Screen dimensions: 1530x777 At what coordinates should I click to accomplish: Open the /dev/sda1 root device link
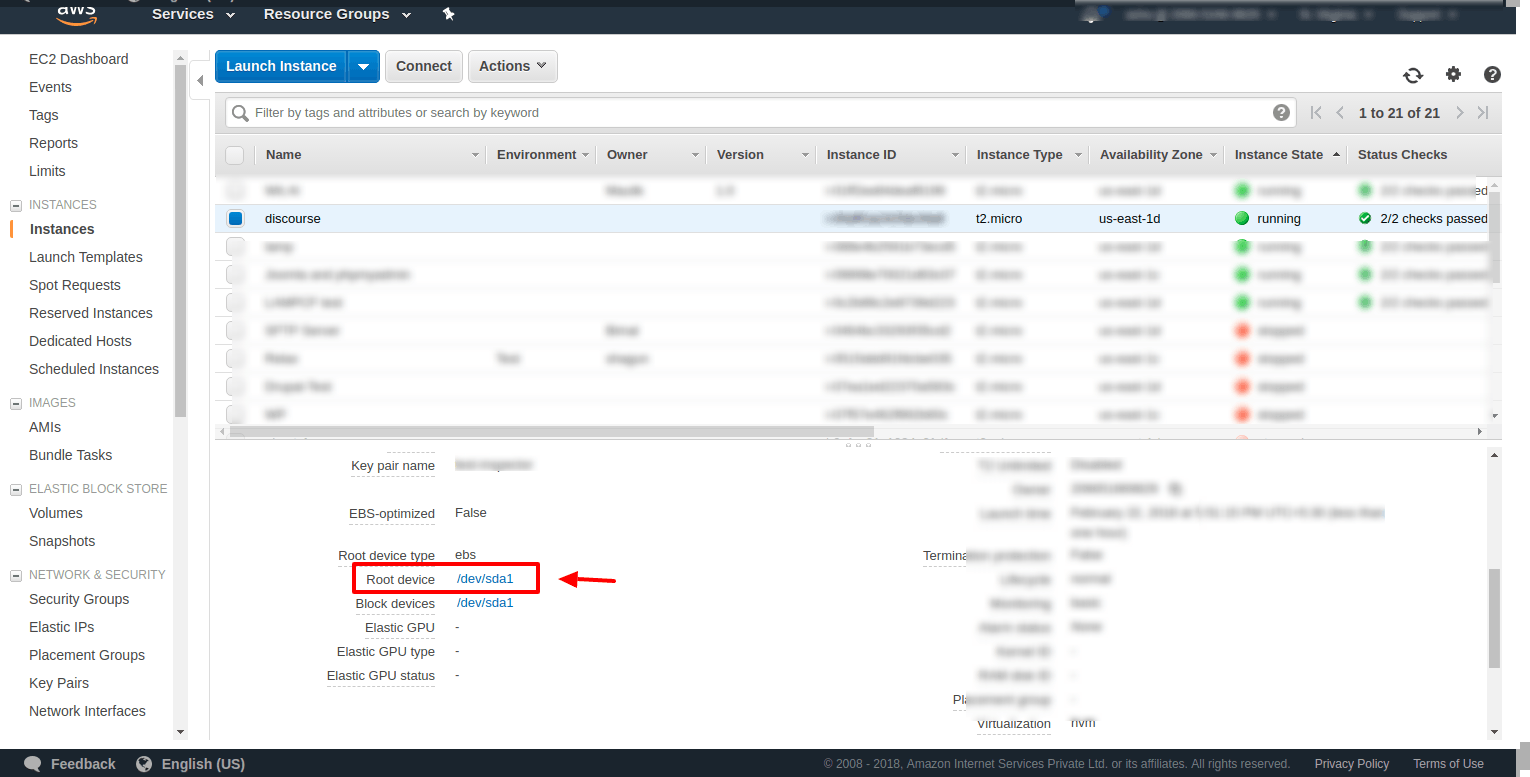click(x=485, y=578)
